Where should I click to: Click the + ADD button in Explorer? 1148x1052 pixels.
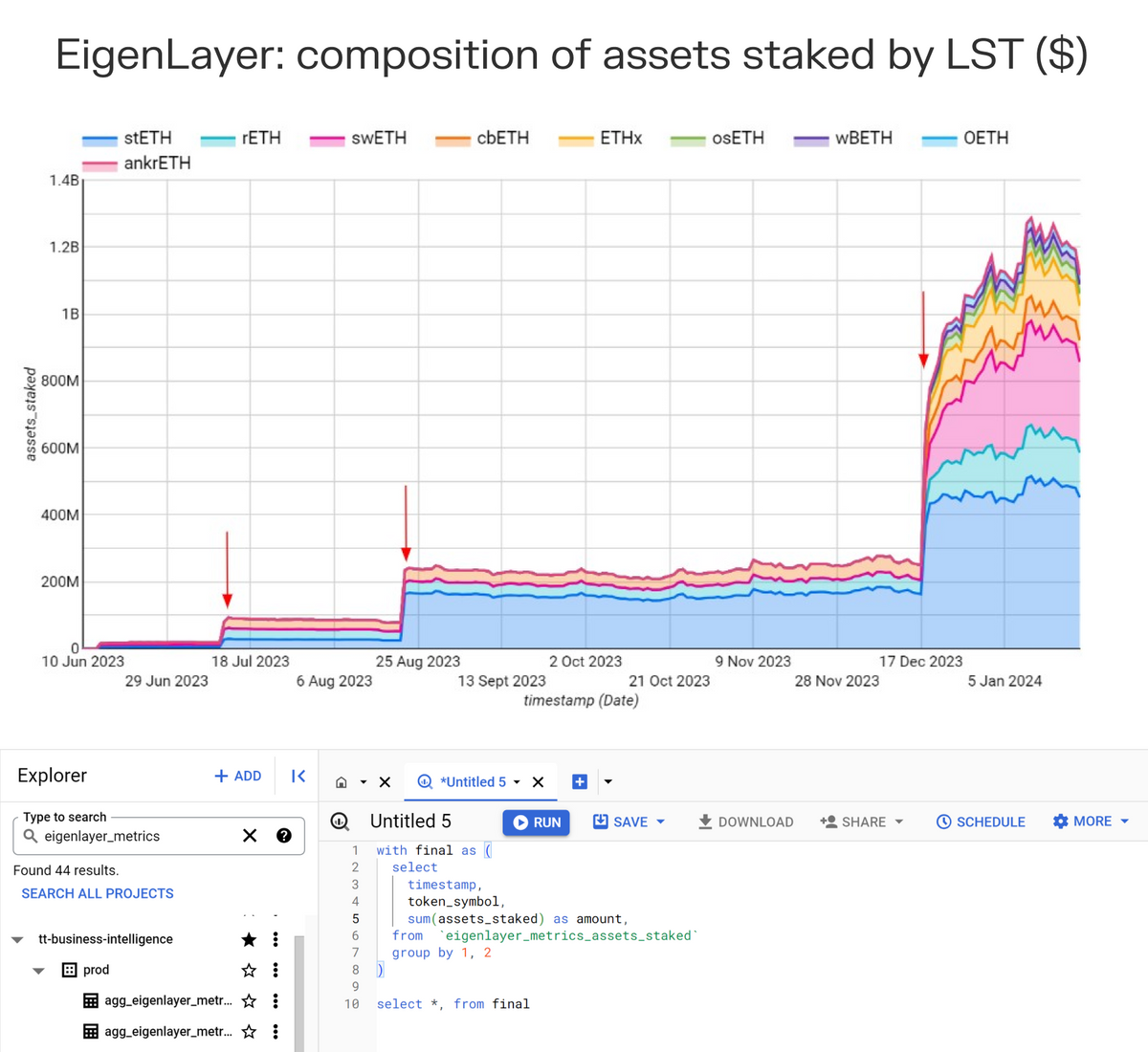click(237, 776)
